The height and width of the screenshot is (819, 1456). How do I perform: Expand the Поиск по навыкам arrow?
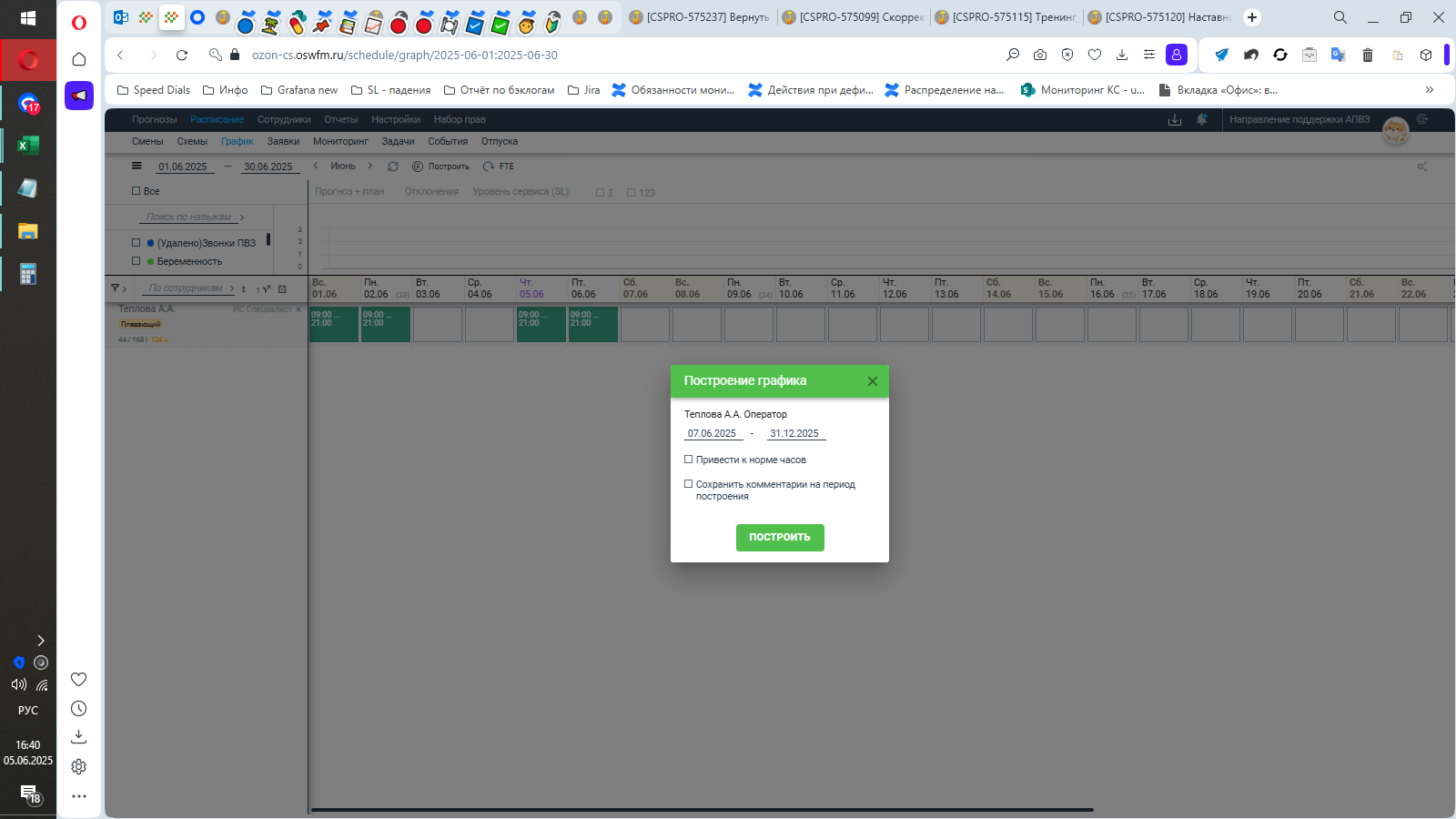(x=242, y=217)
